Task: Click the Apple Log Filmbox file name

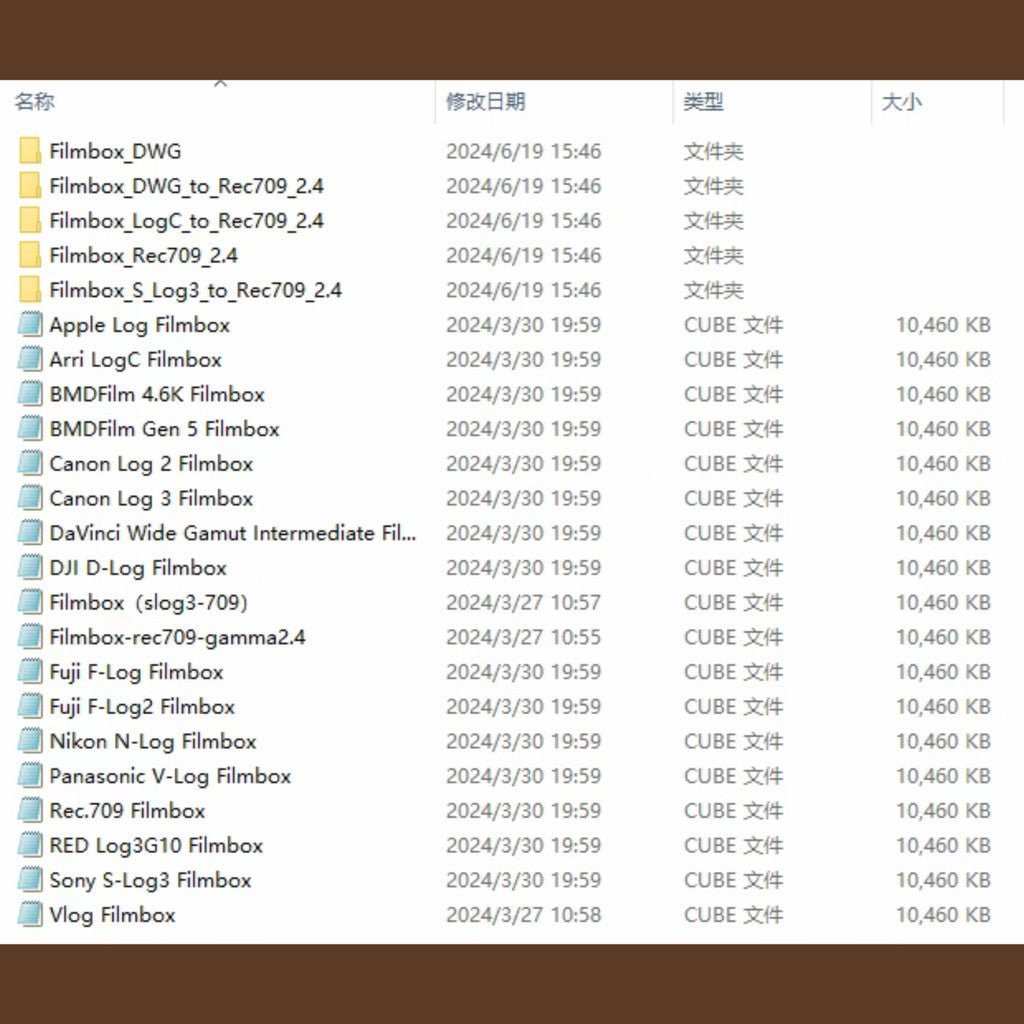Action: coord(140,325)
